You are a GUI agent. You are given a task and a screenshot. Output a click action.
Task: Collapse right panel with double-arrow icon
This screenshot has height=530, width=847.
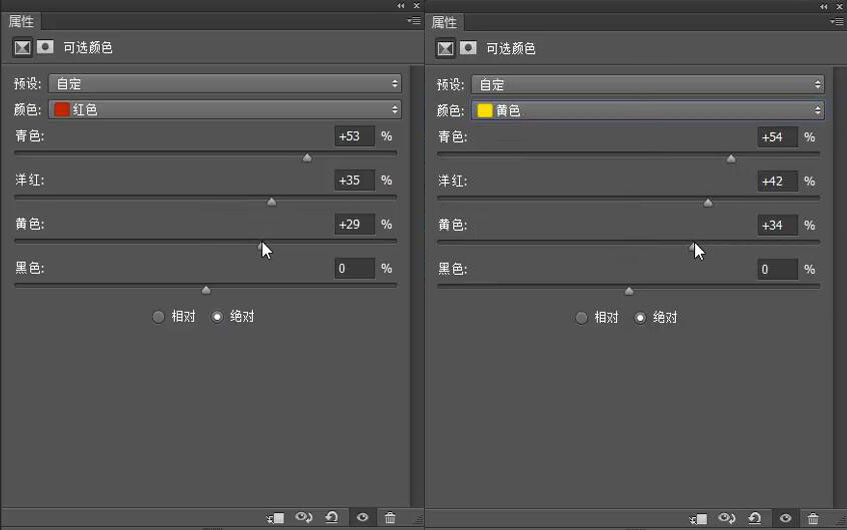tap(823, 6)
